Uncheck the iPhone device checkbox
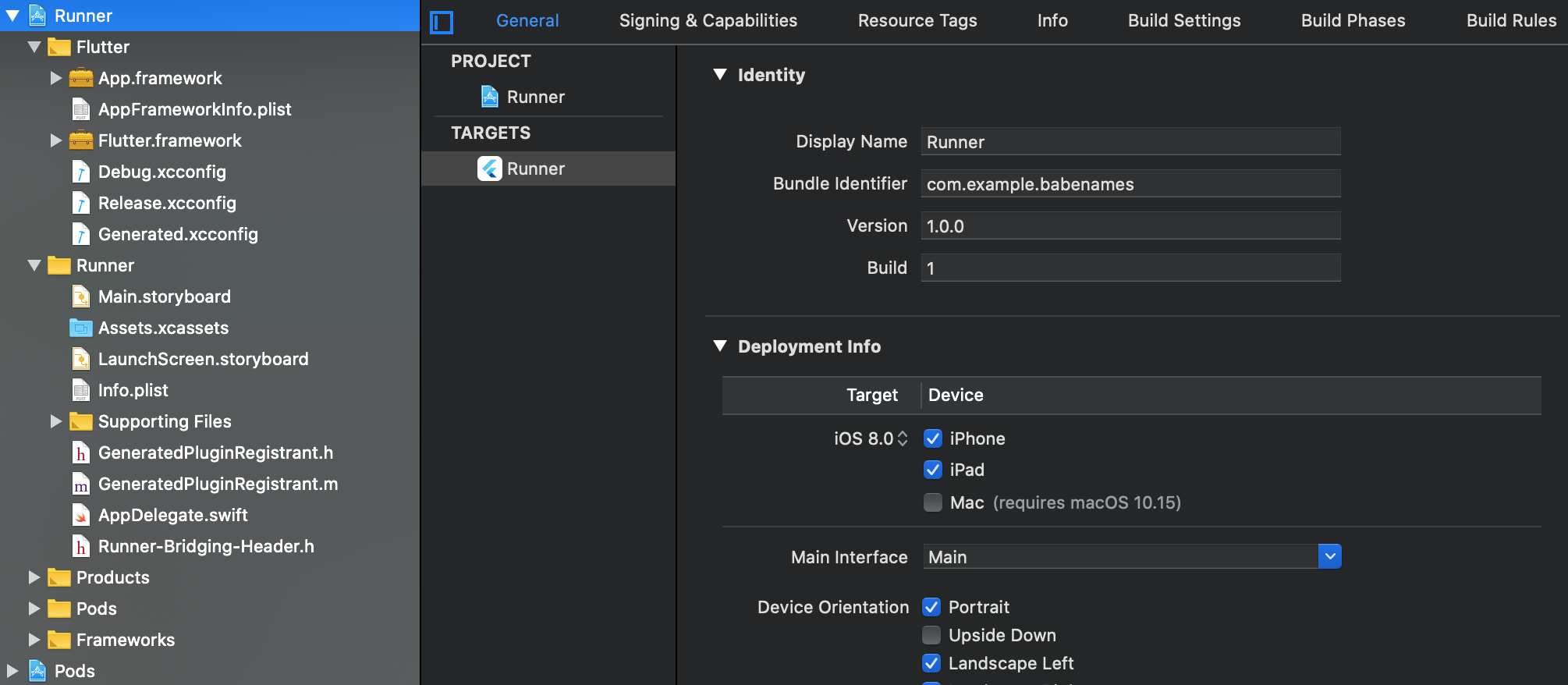Image resolution: width=1568 pixels, height=685 pixels. (933, 438)
